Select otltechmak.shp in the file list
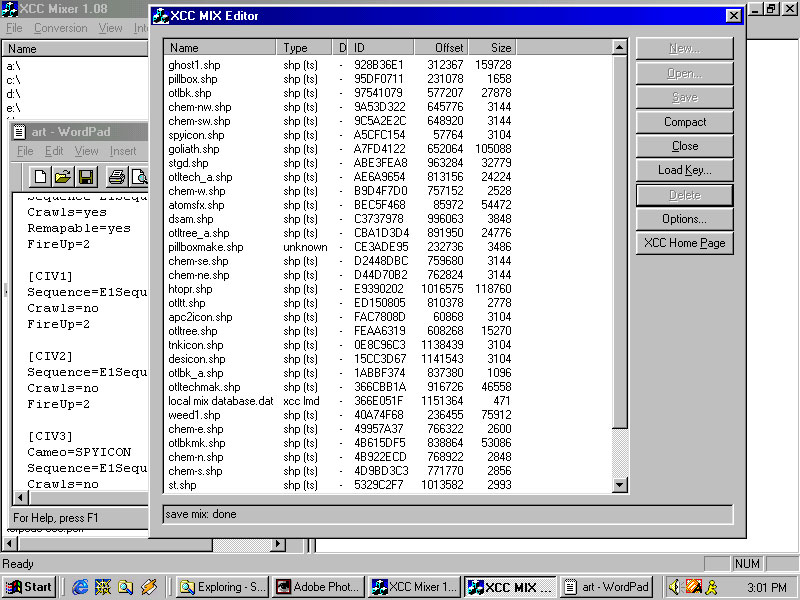The height and width of the screenshot is (600, 800). click(x=204, y=387)
